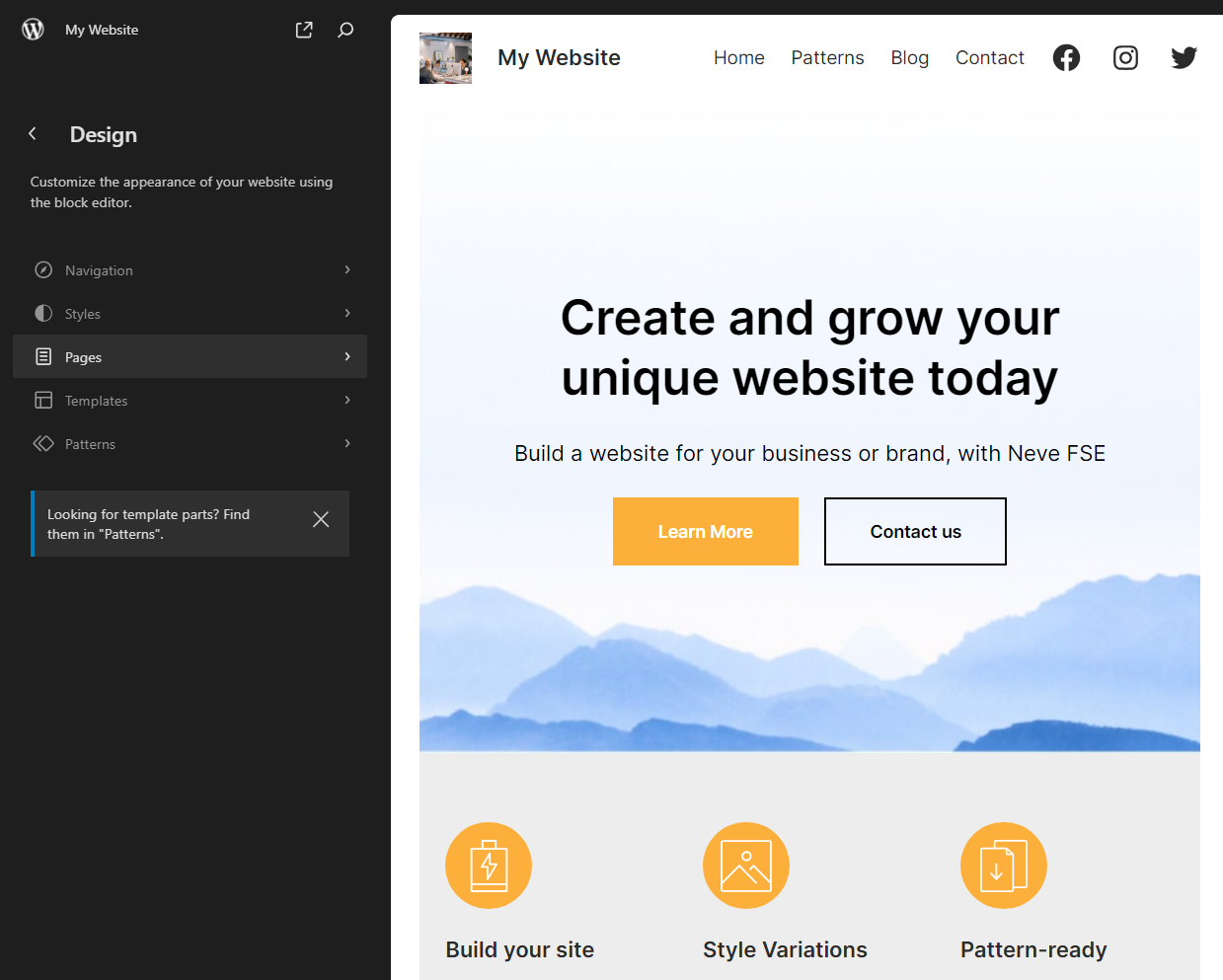The width and height of the screenshot is (1223, 980).
Task: Expand the Pages chevron arrow
Action: pos(347,356)
